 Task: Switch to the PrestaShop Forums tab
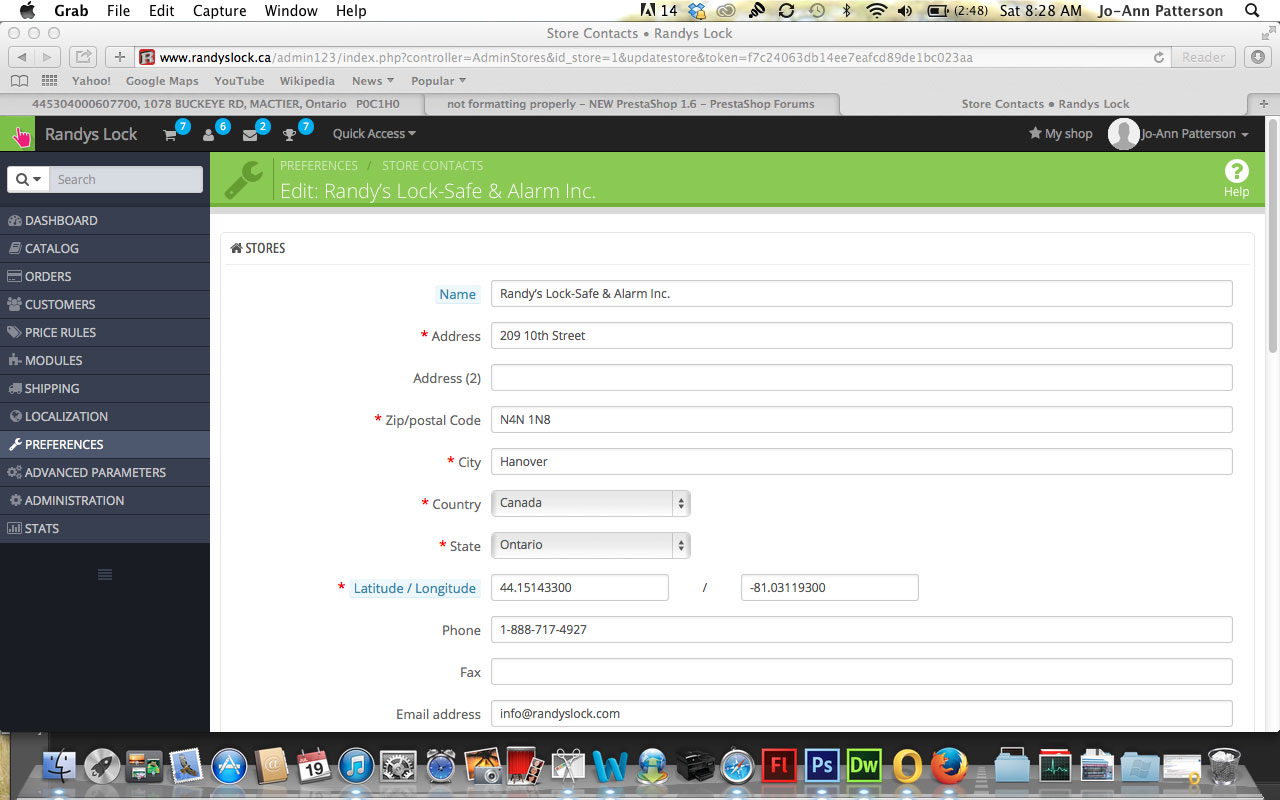630,104
